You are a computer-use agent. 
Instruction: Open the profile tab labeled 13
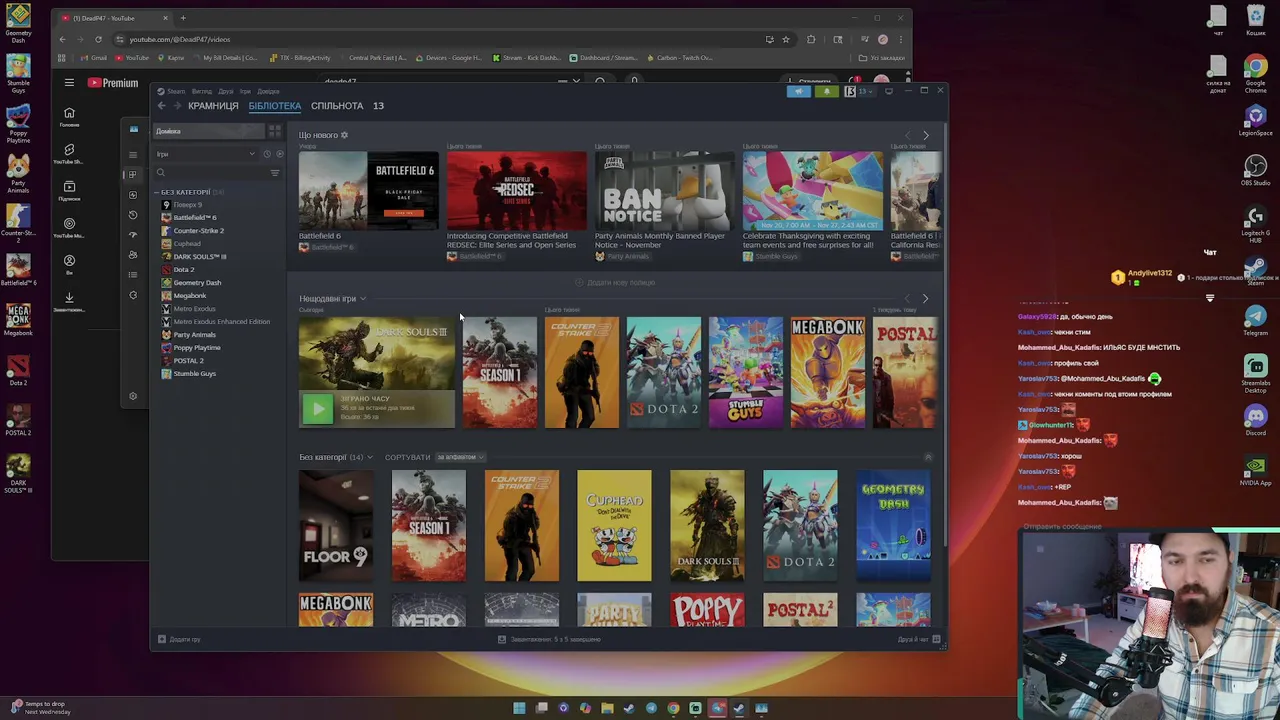(378, 106)
